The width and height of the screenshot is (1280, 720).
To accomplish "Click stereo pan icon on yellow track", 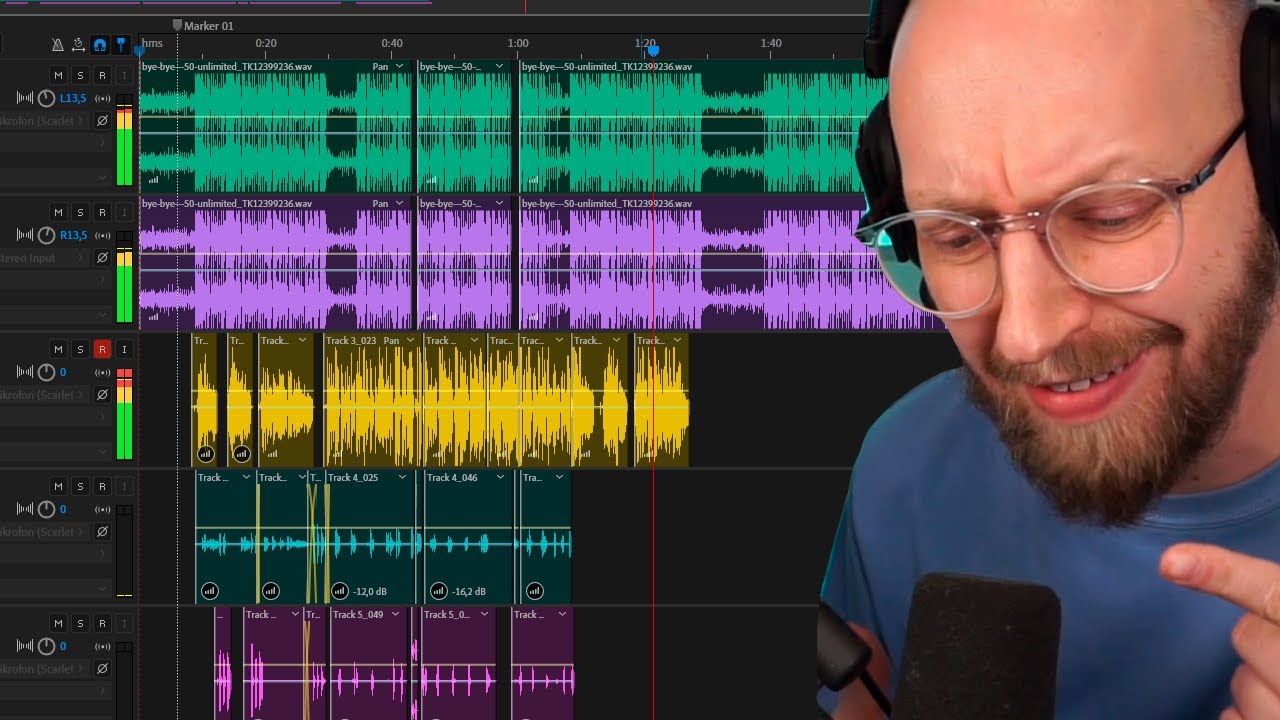I will tap(102, 372).
